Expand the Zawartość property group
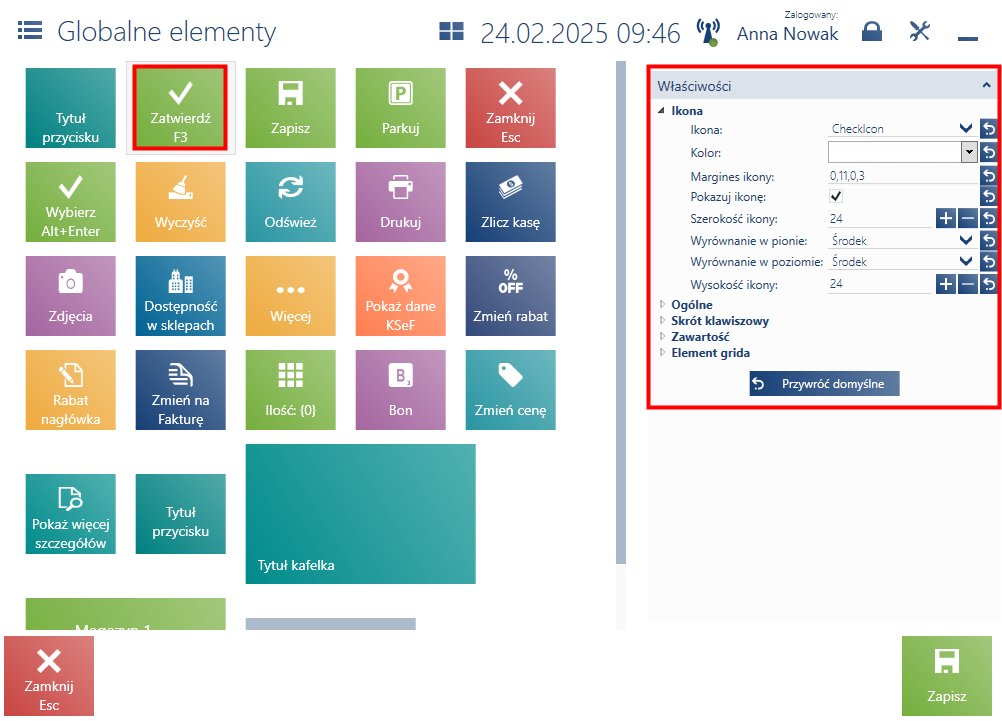The image size is (1002, 721). point(662,336)
